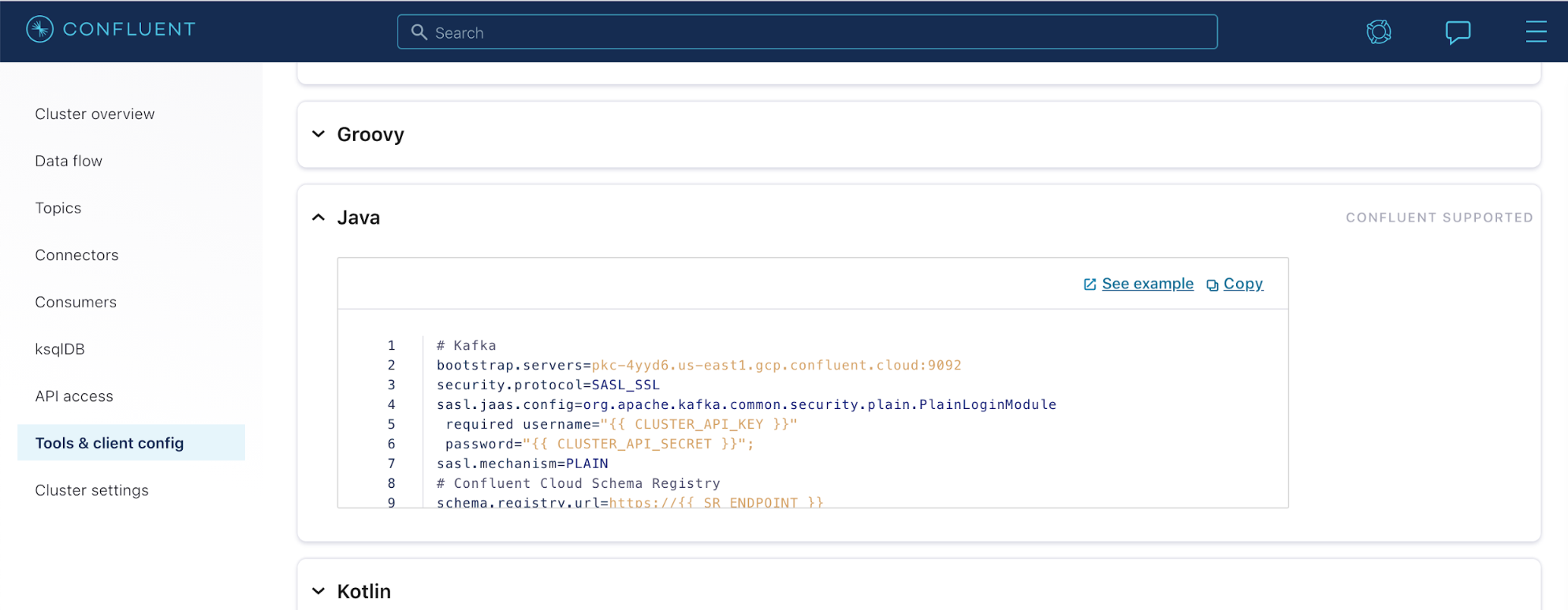Click the sasl.jaas.config code line
The width and height of the screenshot is (1568, 610).
click(x=747, y=404)
